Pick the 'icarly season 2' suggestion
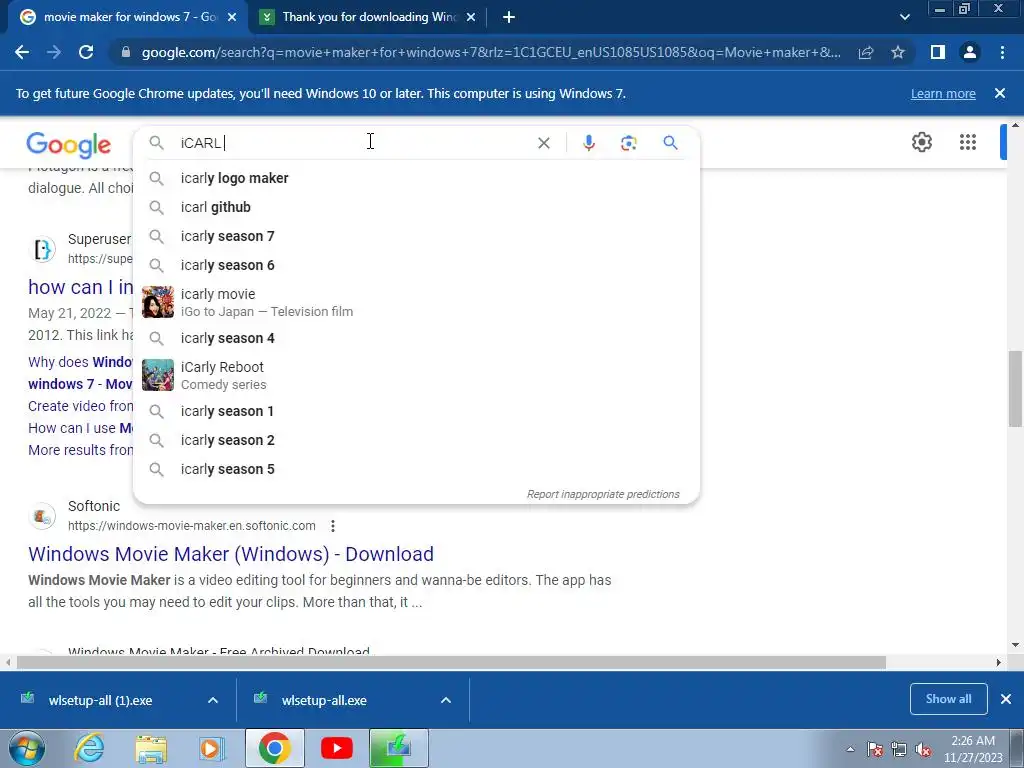 pyautogui.click(x=416, y=440)
